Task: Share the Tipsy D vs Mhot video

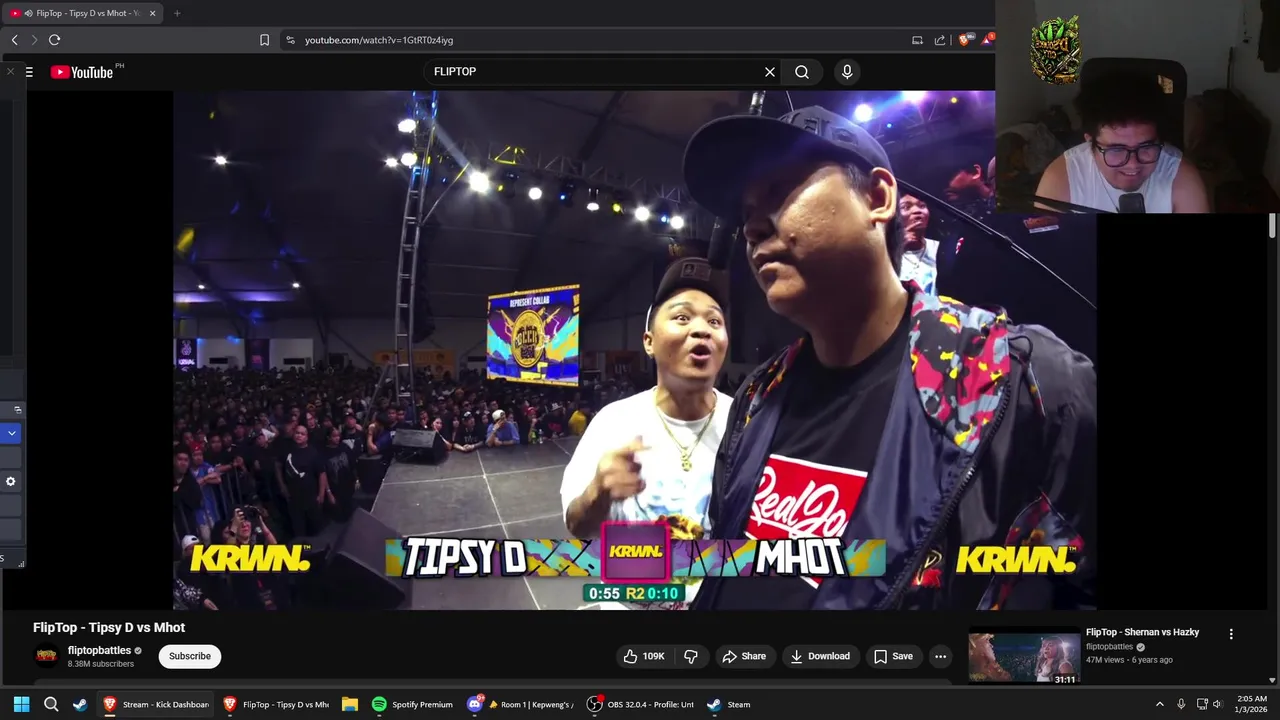Action: pos(744,656)
